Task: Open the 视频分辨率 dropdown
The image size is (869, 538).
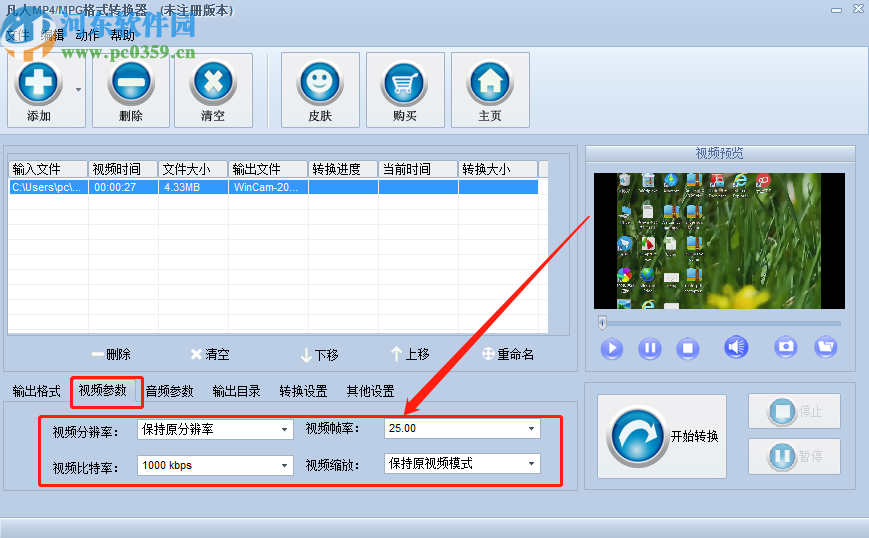Action: pyautogui.click(x=215, y=429)
